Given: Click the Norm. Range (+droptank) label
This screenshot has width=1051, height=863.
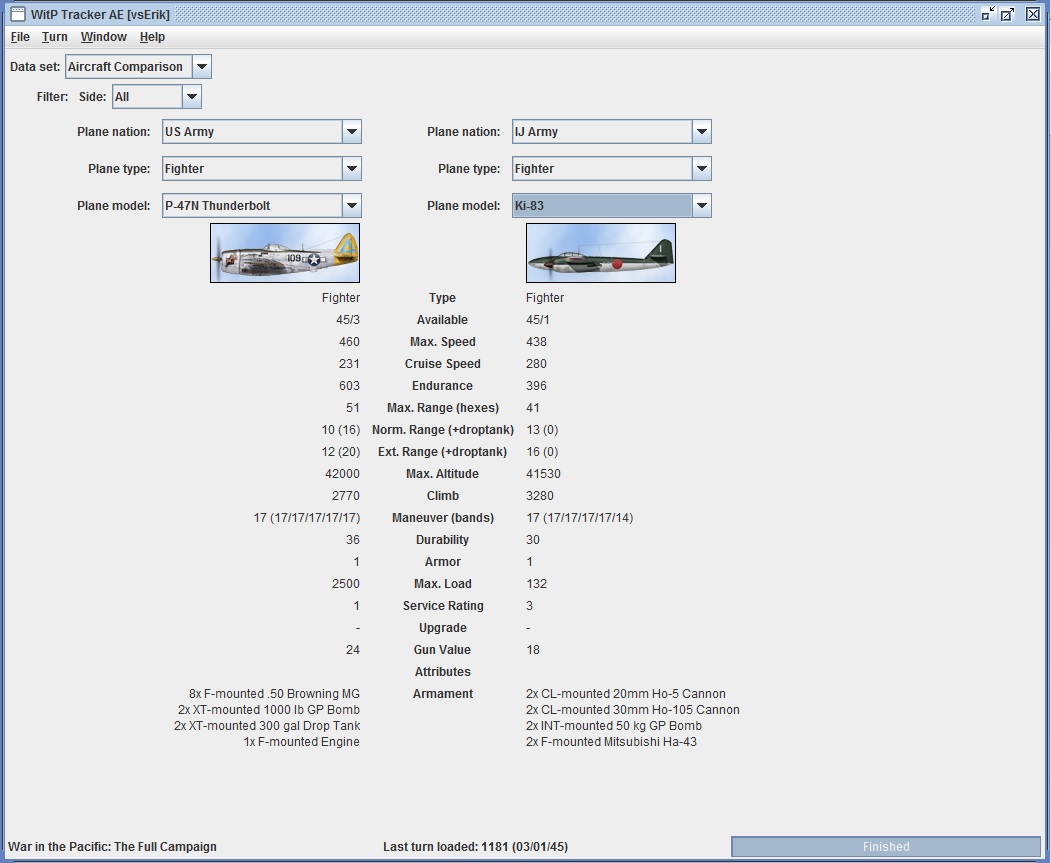Looking at the screenshot, I should (x=442, y=430).
